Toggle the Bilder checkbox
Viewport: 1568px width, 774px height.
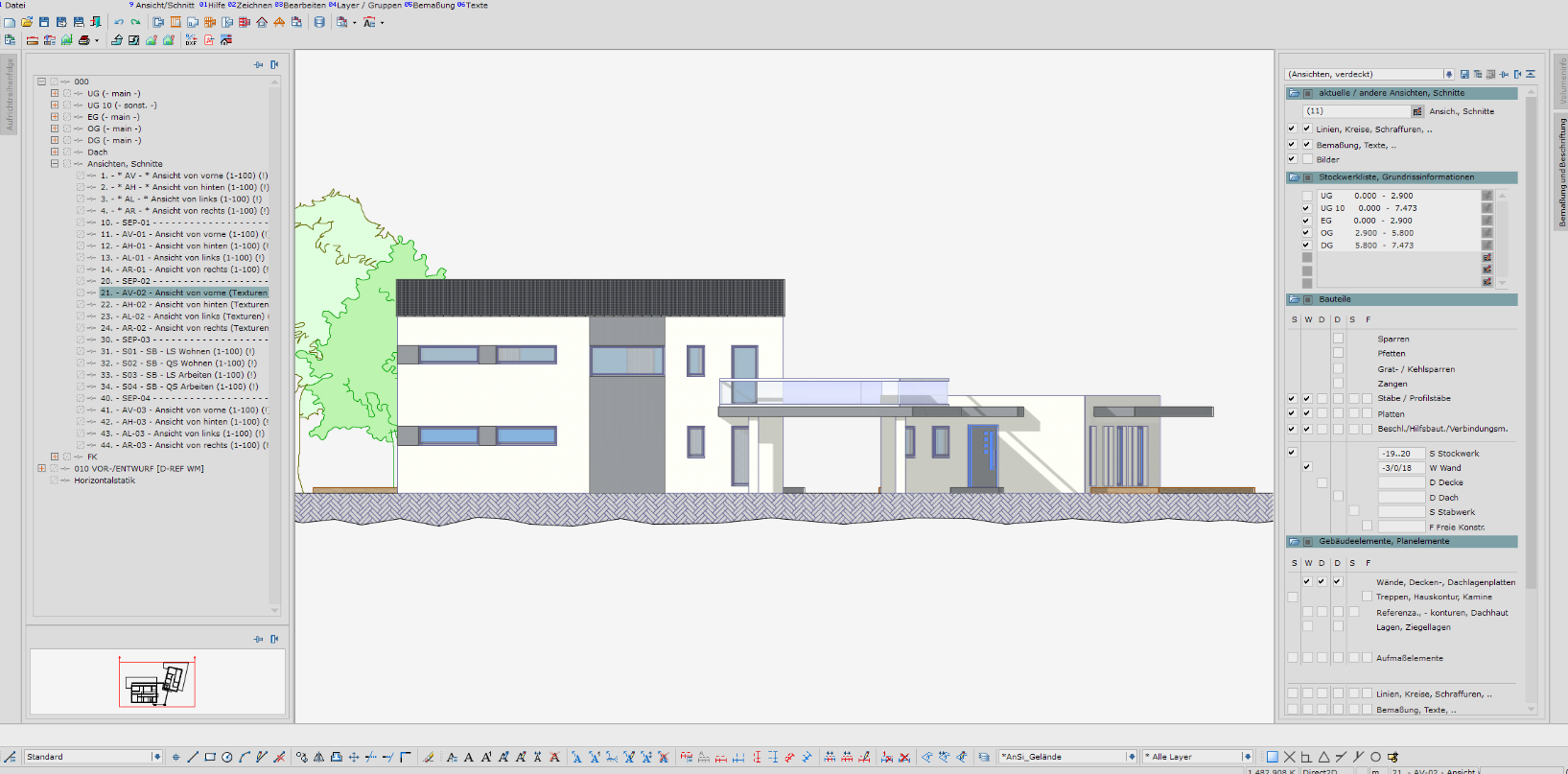(1307, 159)
